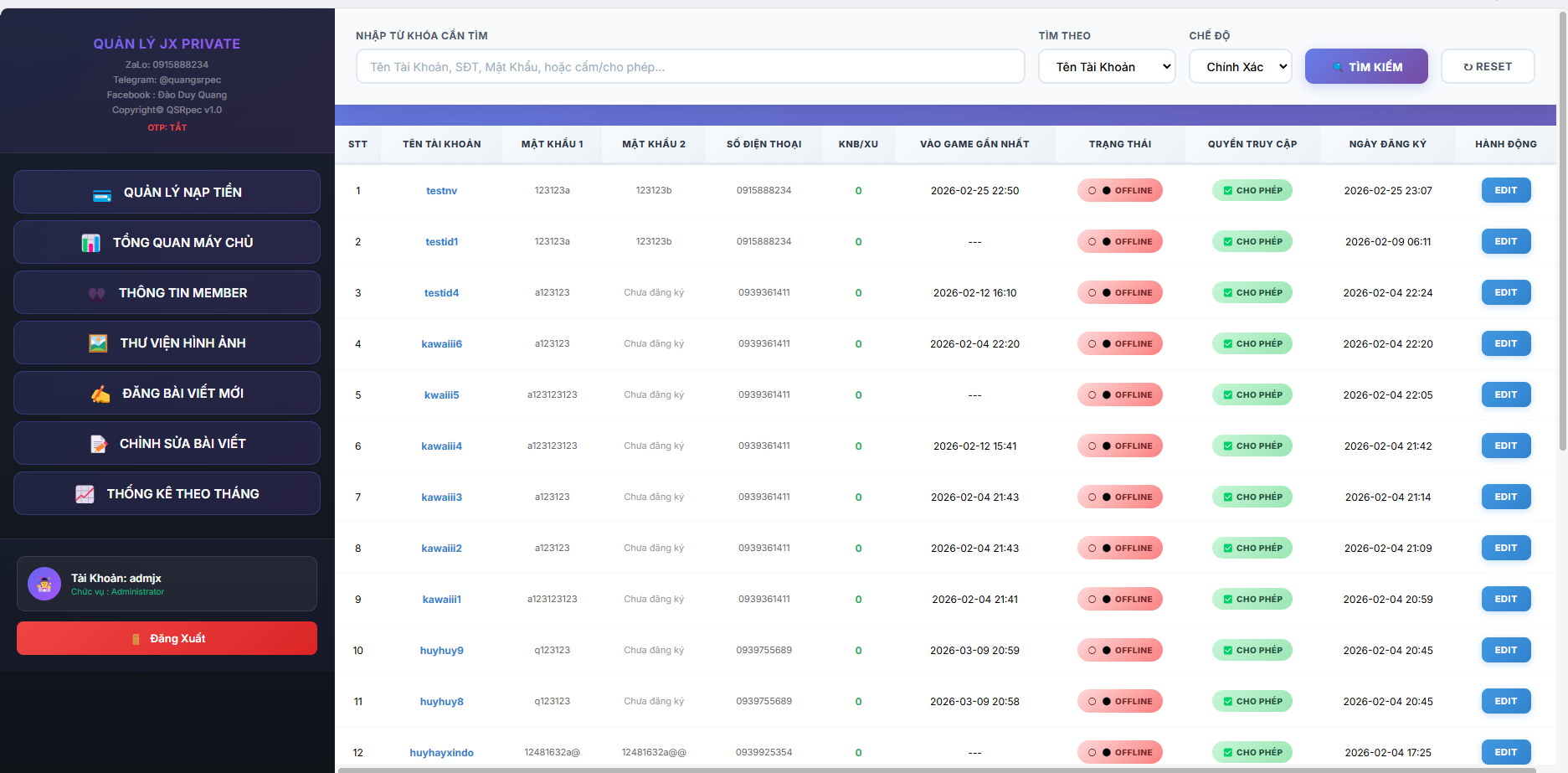This screenshot has height=773, width=1568.
Task: Click the OTP: TẮT status text in sidebar
Action: (167, 127)
